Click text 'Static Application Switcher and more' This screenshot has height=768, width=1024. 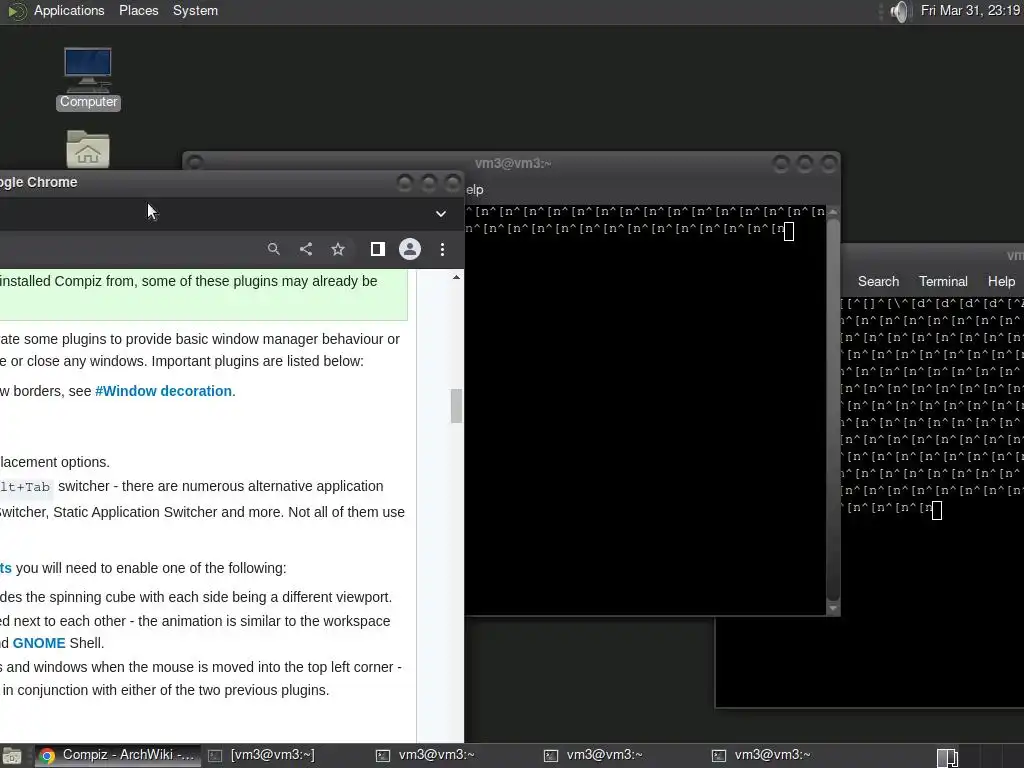point(168,512)
